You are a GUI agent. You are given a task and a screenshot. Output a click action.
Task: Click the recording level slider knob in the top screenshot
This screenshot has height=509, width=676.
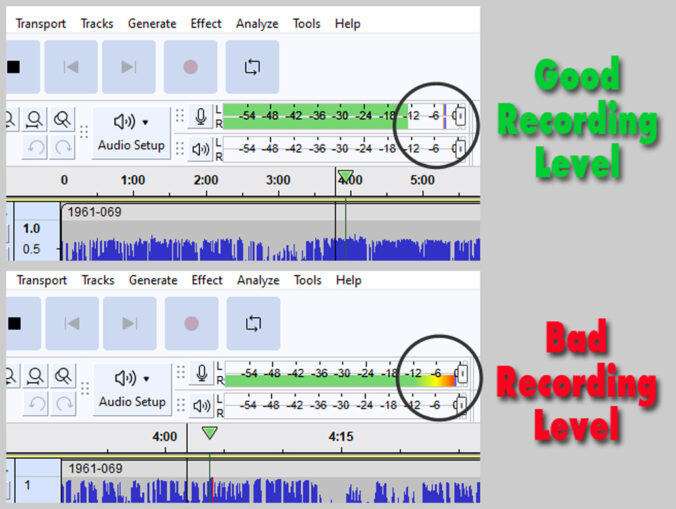tap(461, 116)
